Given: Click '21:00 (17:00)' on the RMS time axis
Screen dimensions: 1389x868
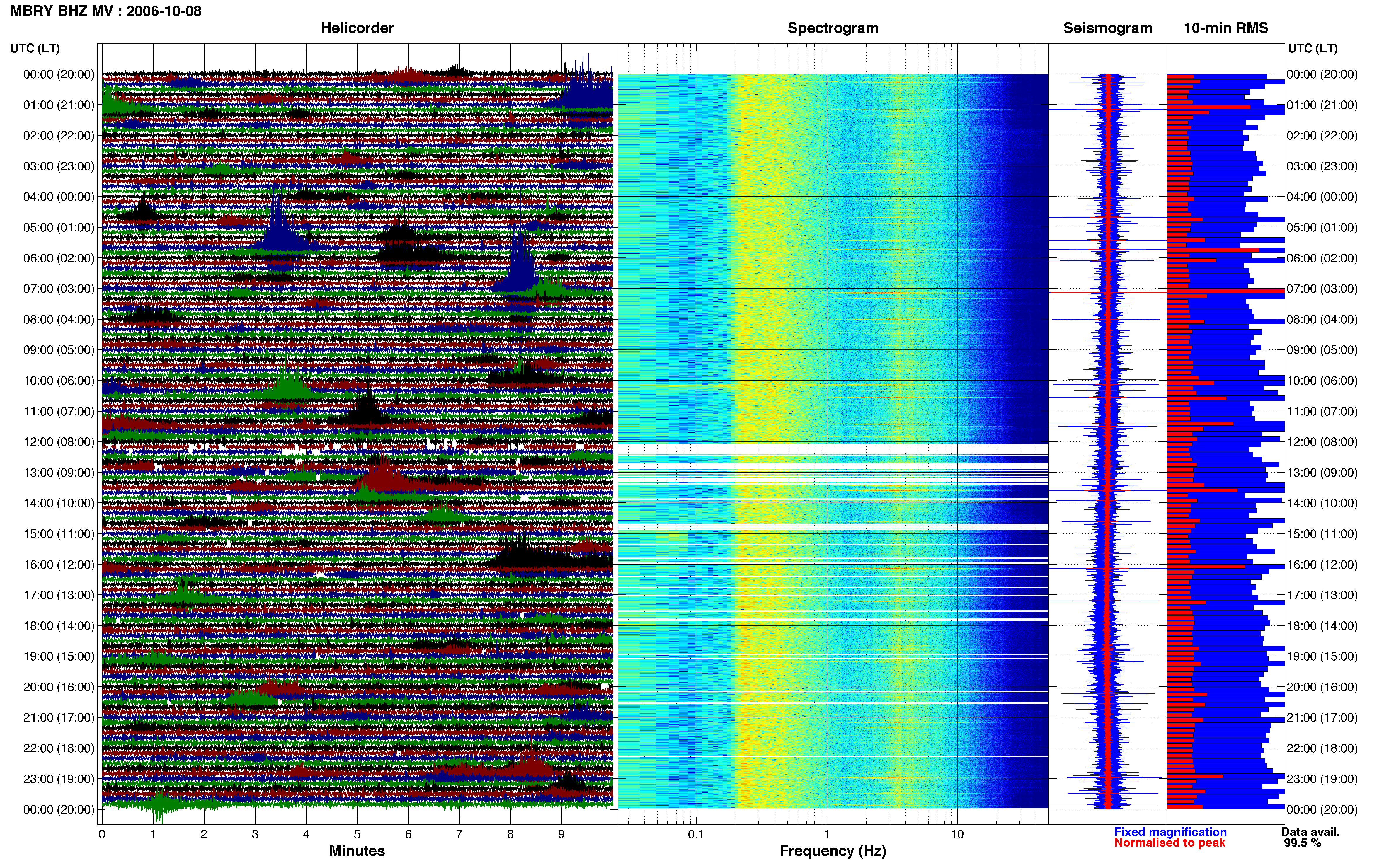Looking at the screenshot, I should [x=1322, y=718].
